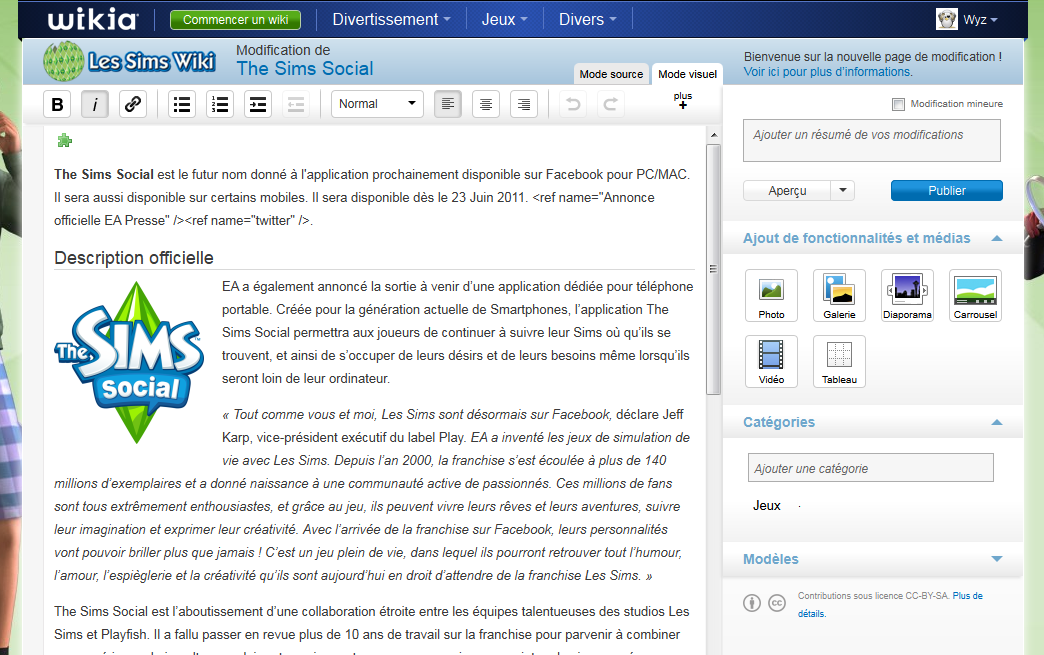Click the Commencer un wiki button

coord(236,20)
